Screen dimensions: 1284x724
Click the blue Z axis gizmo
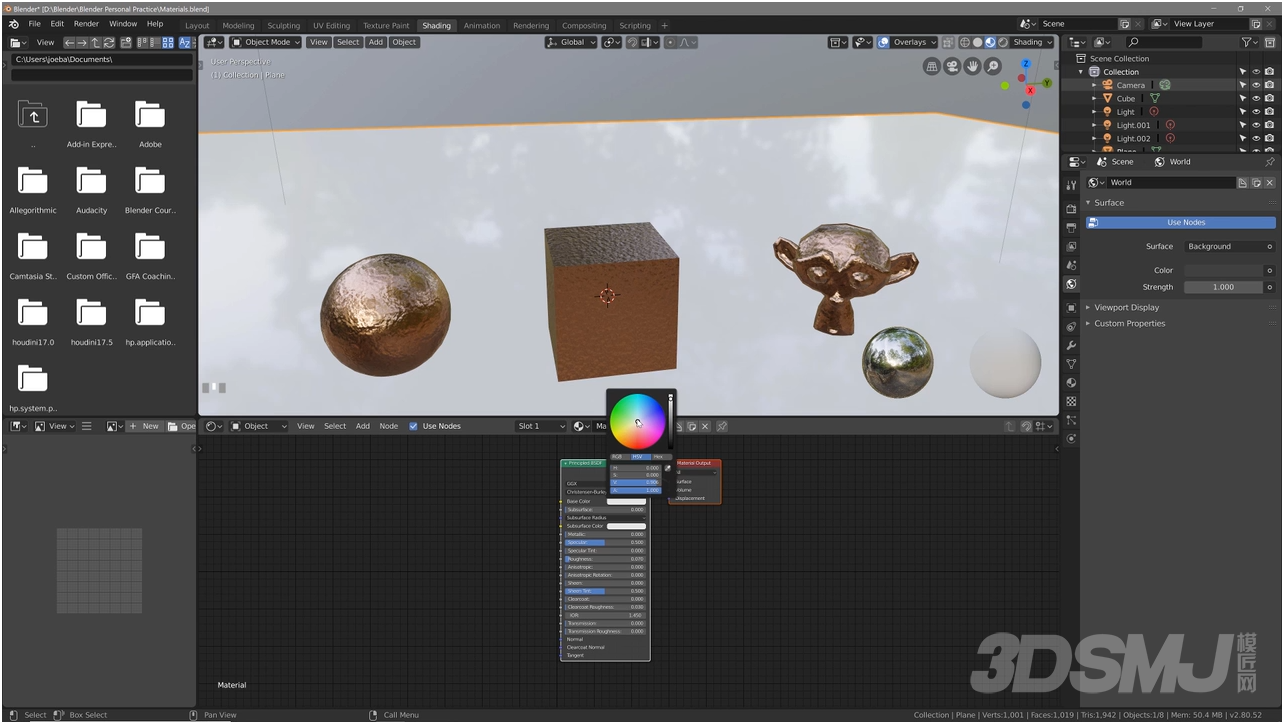pos(1025,63)
